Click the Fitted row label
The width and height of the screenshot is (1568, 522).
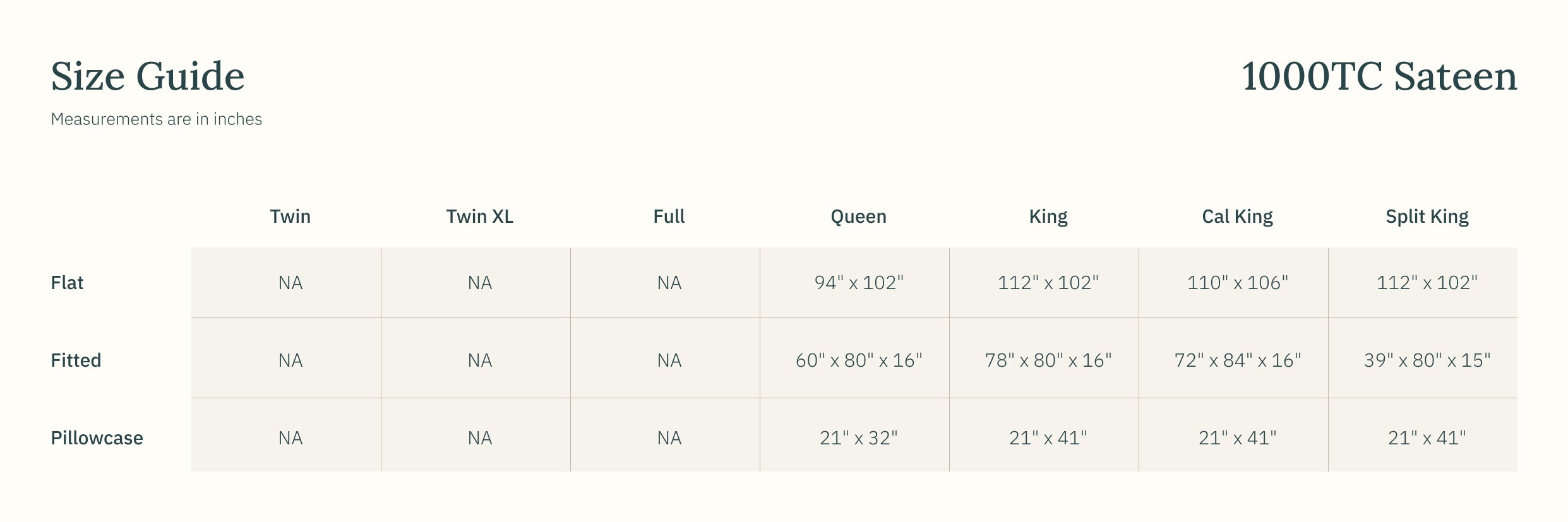[x=76, y=360]
